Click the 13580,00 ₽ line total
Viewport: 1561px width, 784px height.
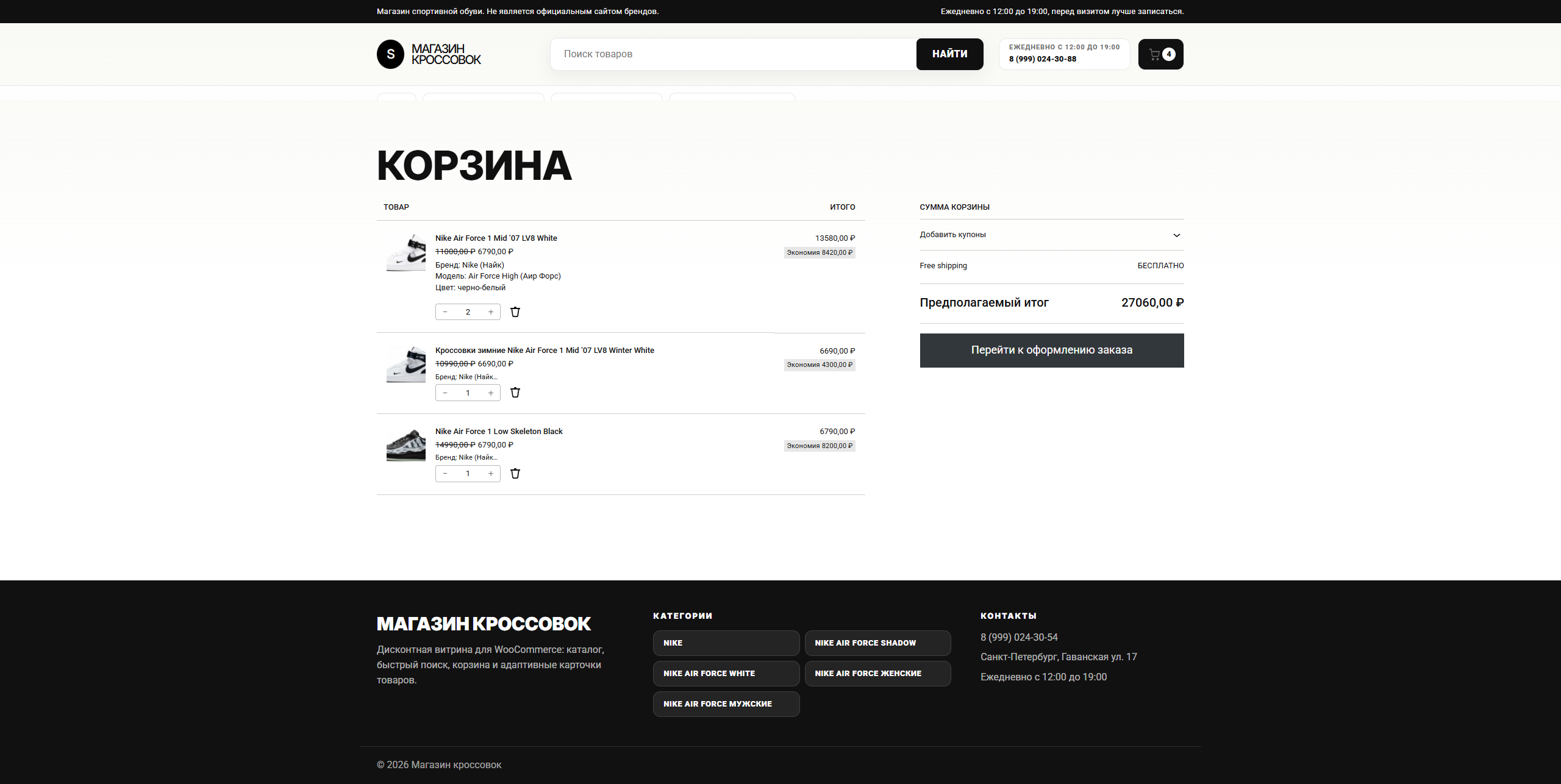835,238
